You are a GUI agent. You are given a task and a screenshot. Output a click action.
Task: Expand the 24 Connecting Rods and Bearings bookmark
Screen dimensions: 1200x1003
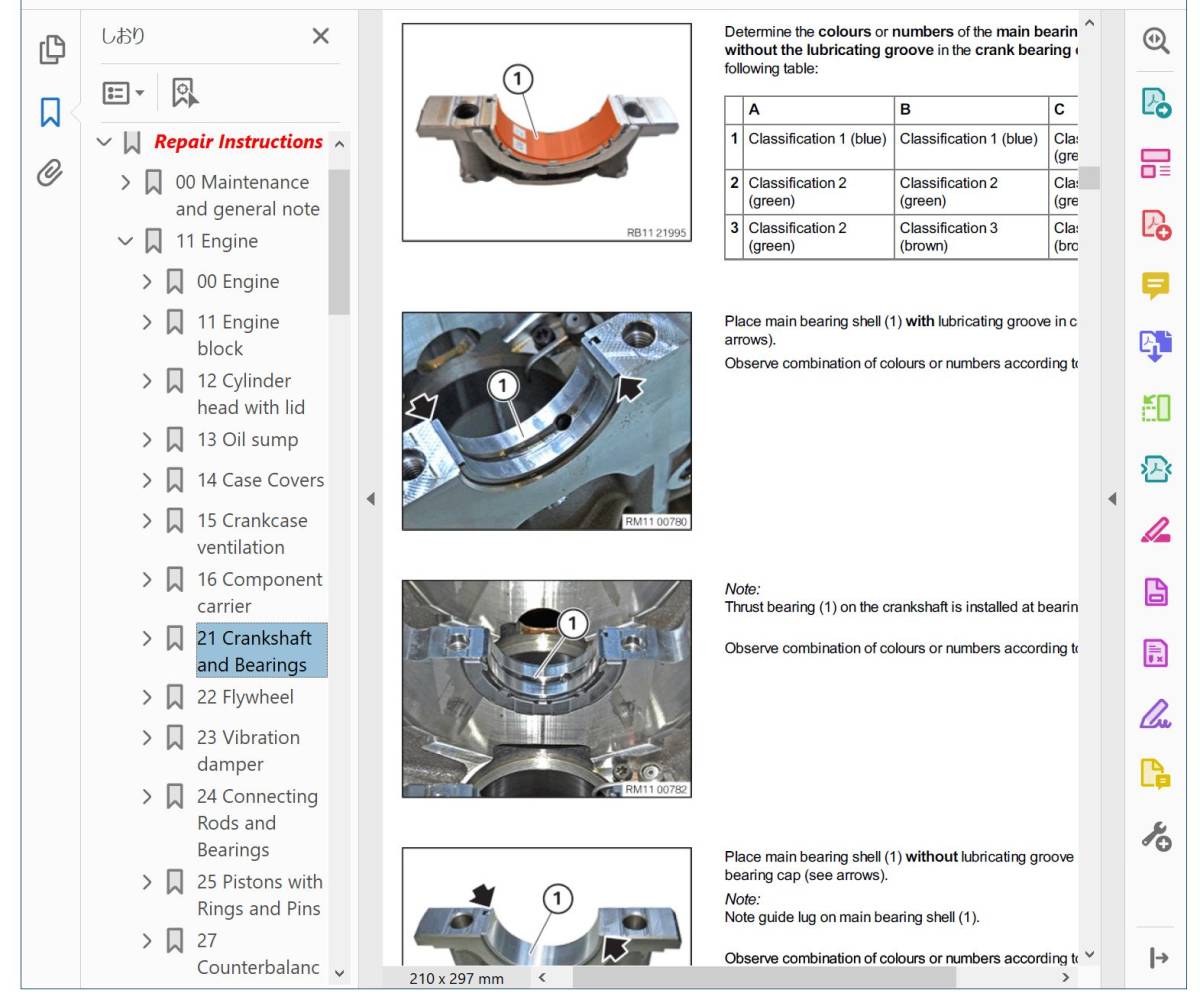147,797
